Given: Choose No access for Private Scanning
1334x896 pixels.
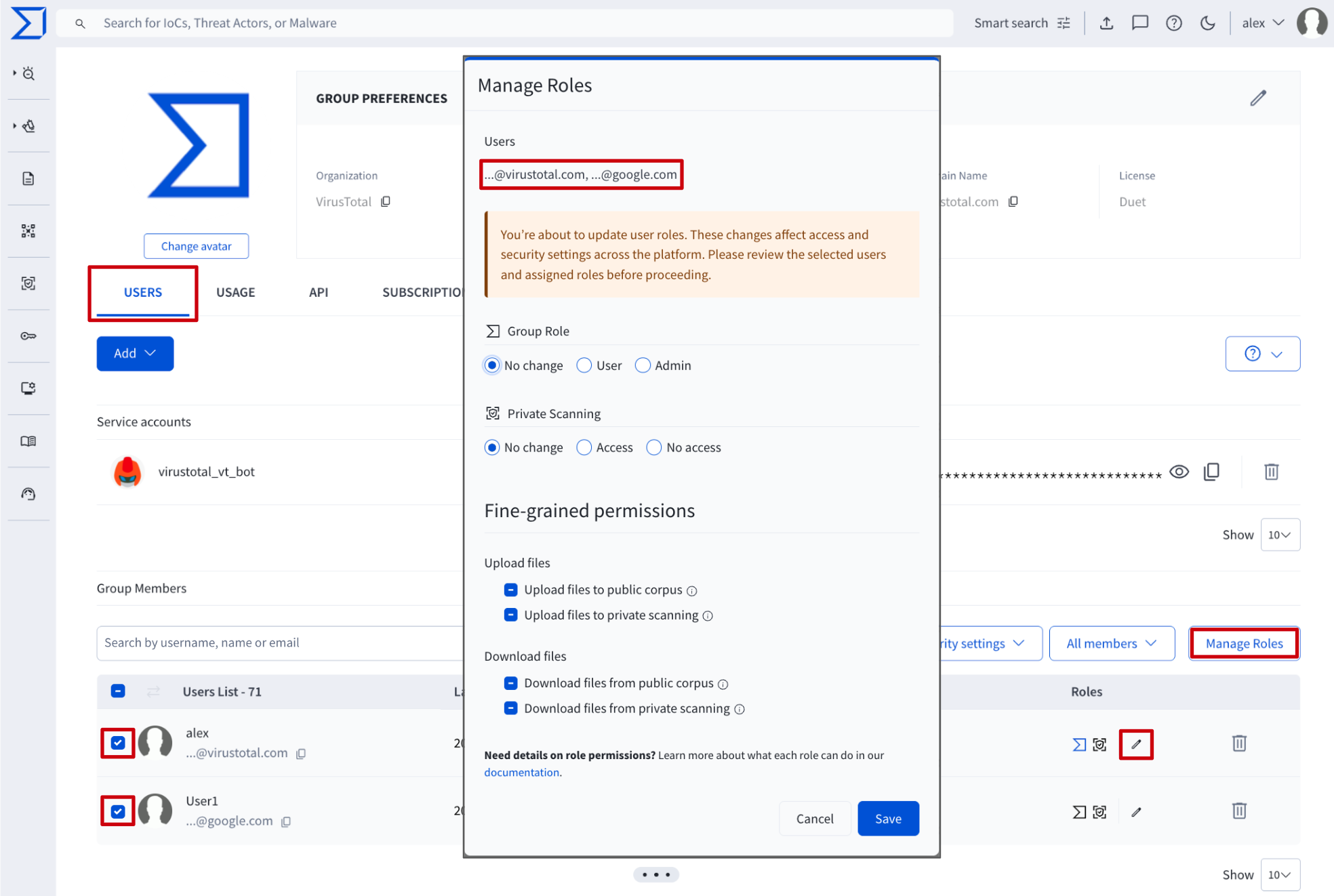Looking at the screenshot, I should click(653, 447).
